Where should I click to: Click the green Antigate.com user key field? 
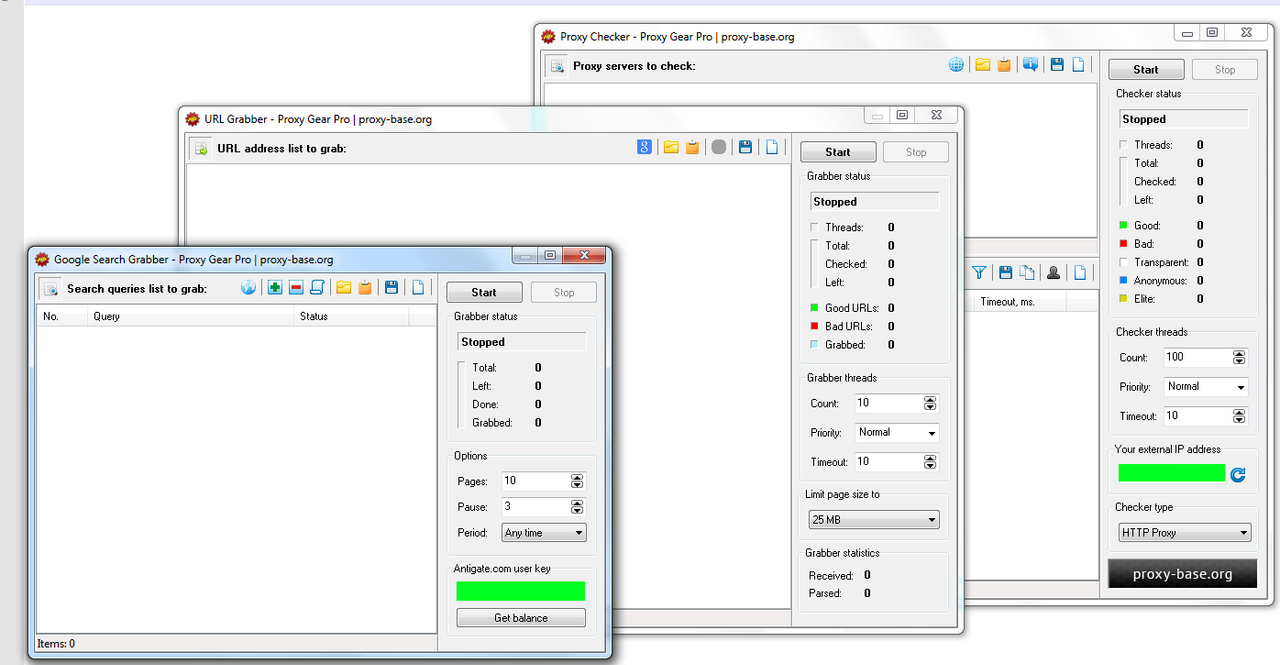[520, 591]
